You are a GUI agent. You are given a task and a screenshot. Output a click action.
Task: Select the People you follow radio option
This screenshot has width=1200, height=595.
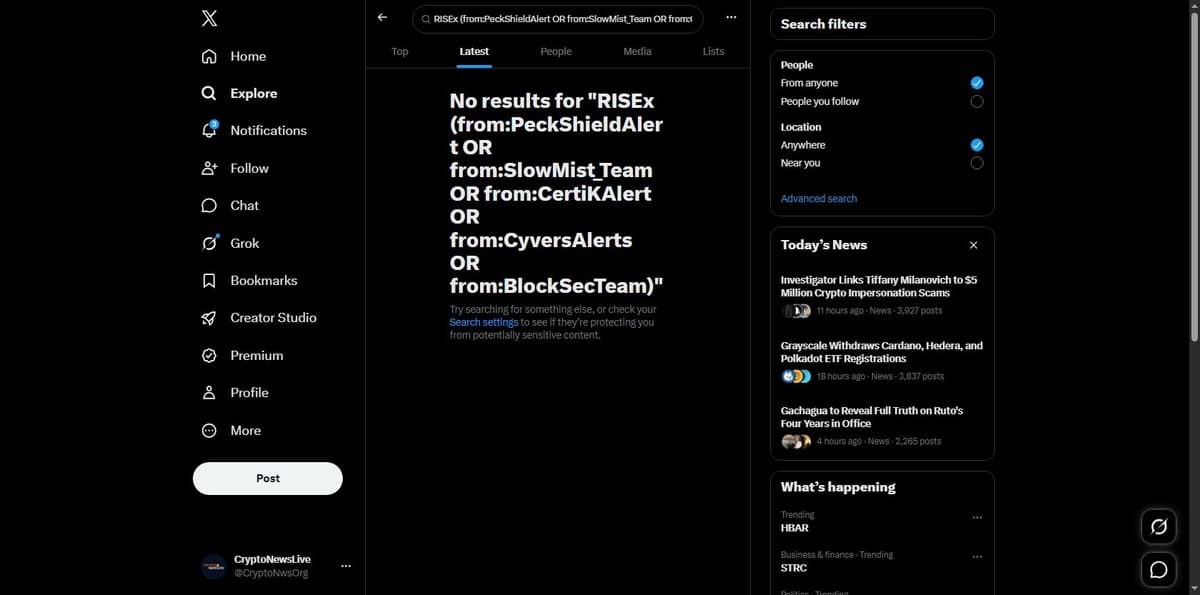point(977,101)
